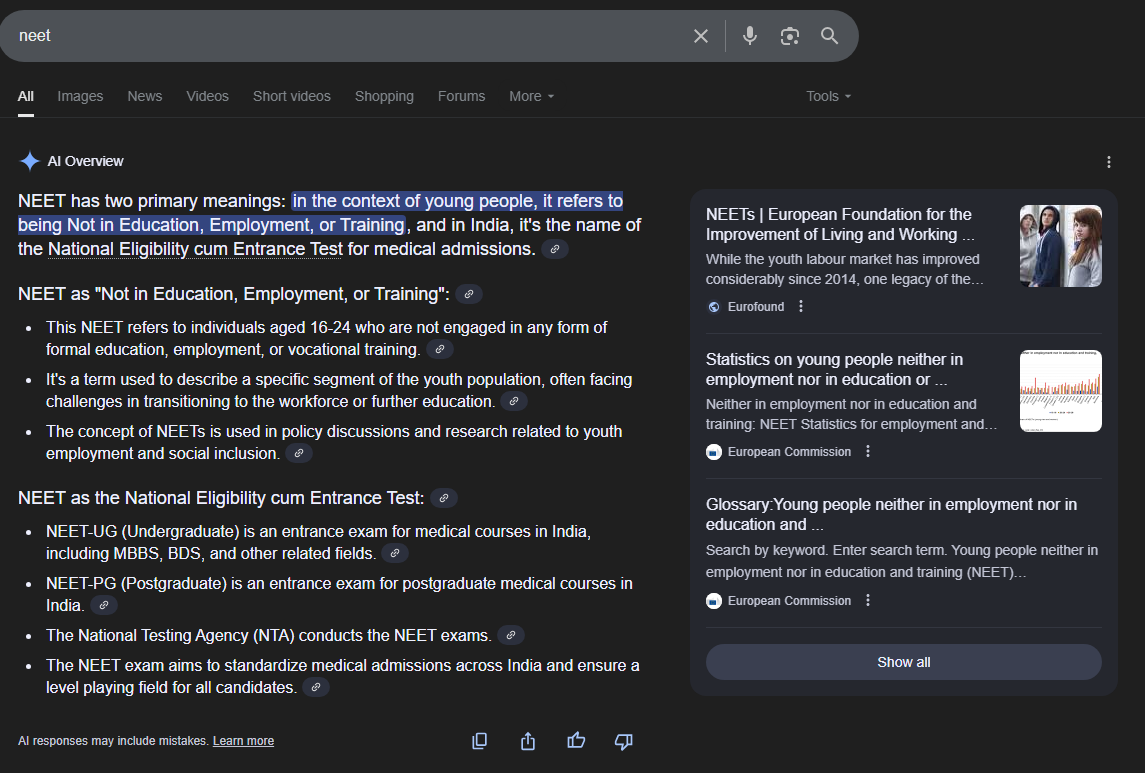Click the Show all sources button
Screen dimensions: 1145x773
(x=903, y=662)
